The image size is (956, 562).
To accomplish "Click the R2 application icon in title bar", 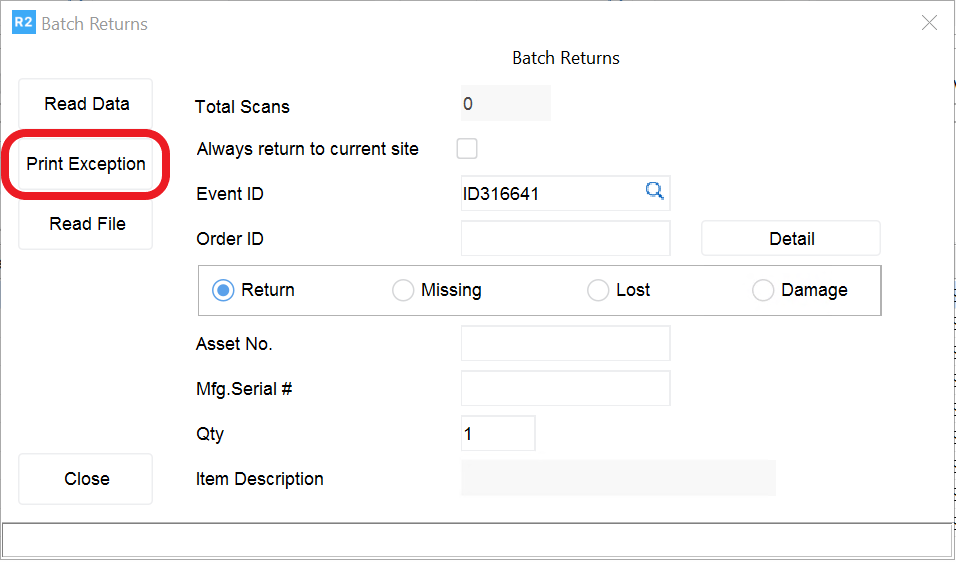I will point(23,23).
